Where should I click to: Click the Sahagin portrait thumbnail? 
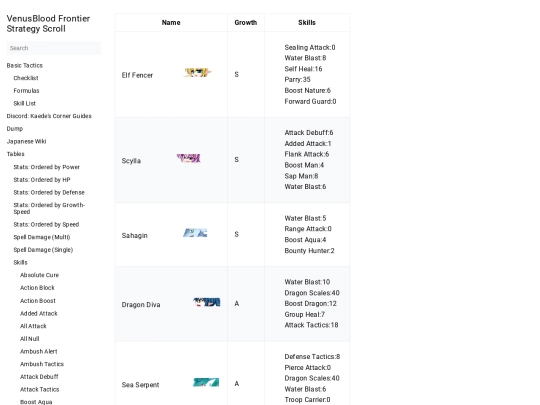coord(195,233)
